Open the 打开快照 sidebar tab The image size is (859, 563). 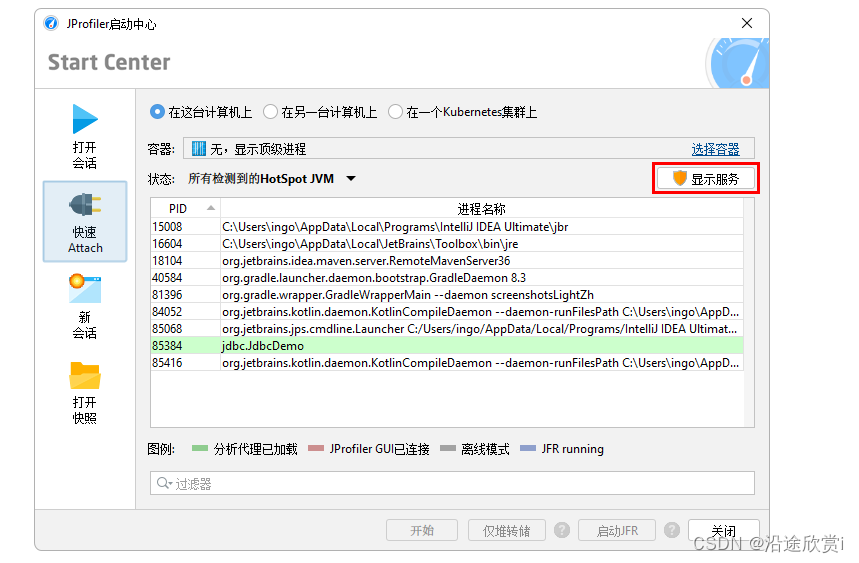click(85, 392)
